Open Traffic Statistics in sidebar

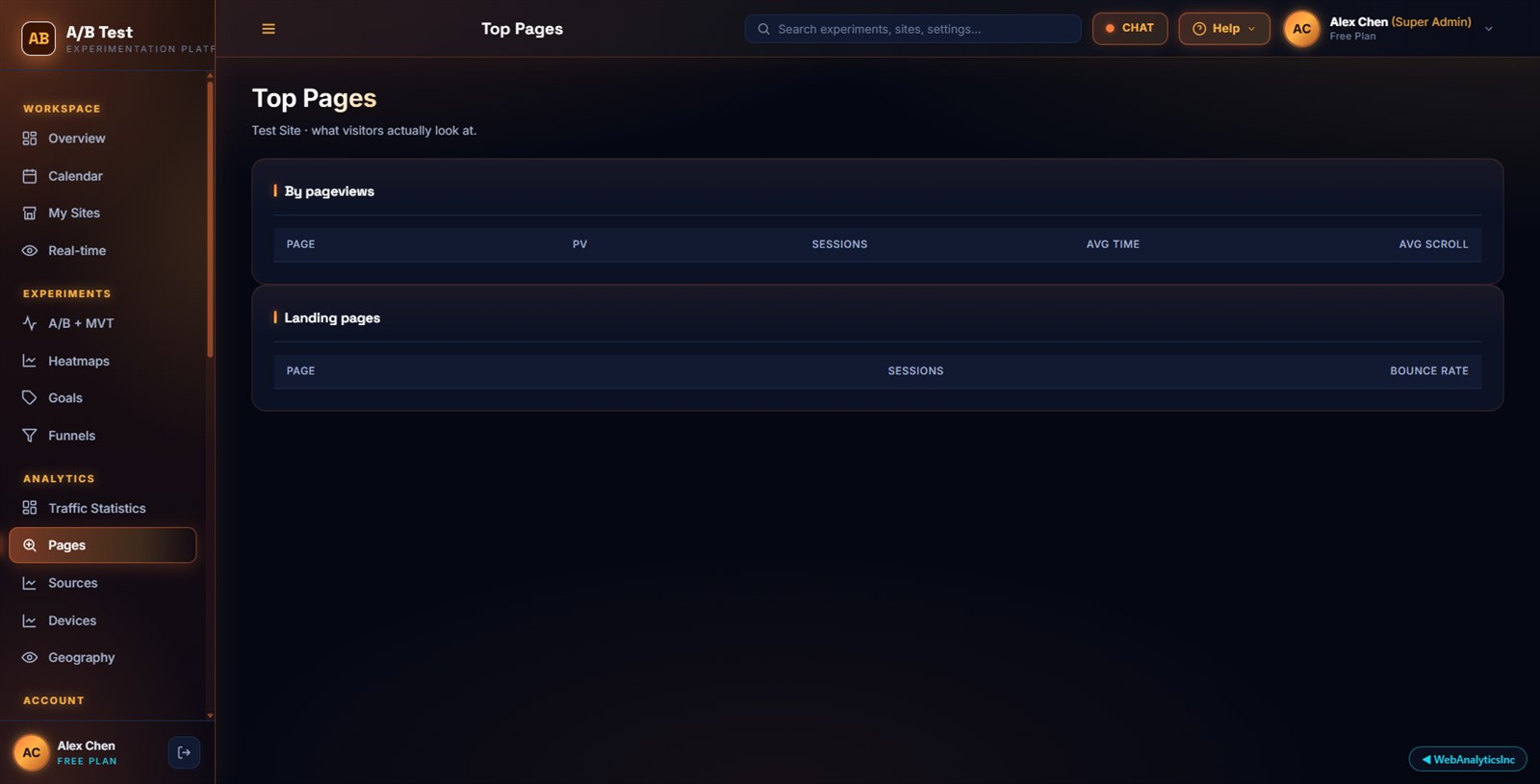coord(102,508)
